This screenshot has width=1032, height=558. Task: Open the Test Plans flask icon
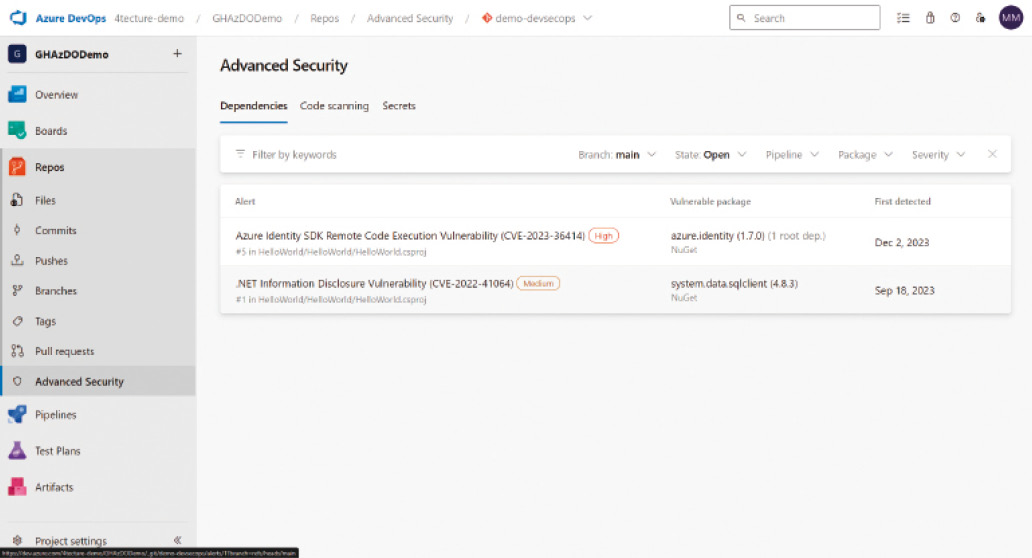pyautogui.click(x=17, y=451)
